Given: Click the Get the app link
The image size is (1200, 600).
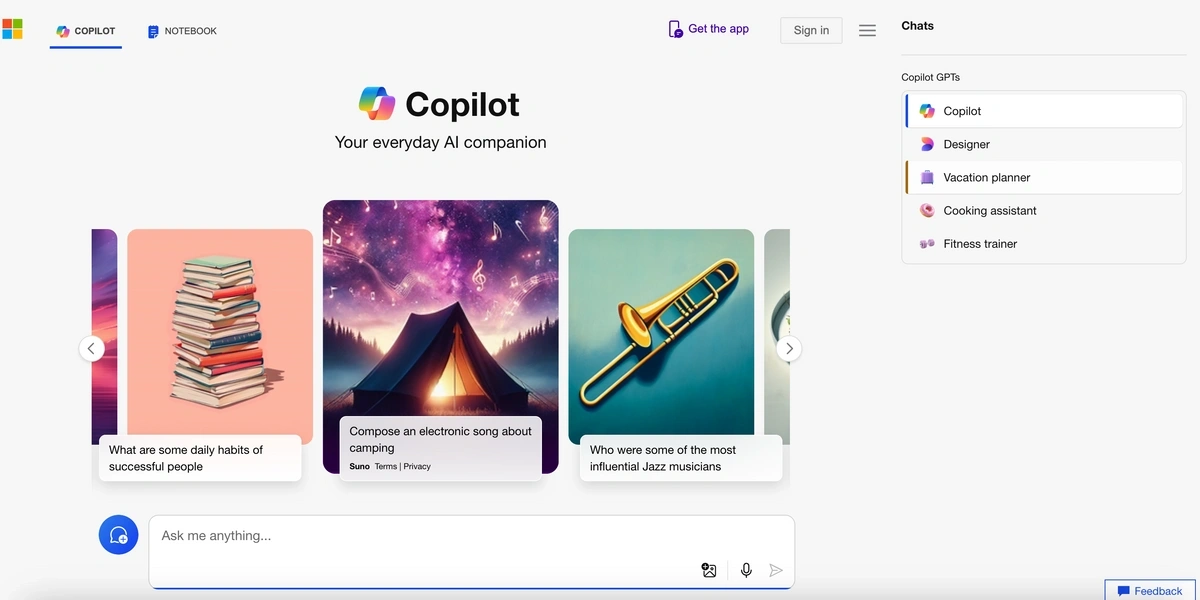Looking at the screenshot, I should [x=708, y=29].
